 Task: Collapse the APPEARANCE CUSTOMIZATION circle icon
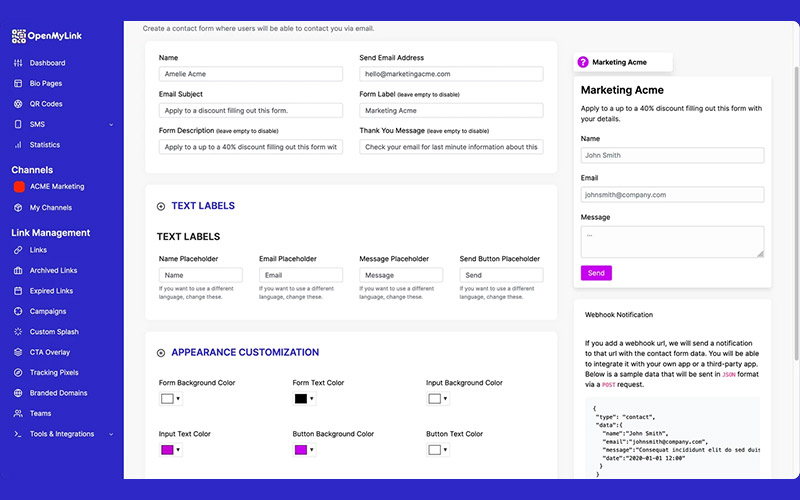[x=161, y=353]
